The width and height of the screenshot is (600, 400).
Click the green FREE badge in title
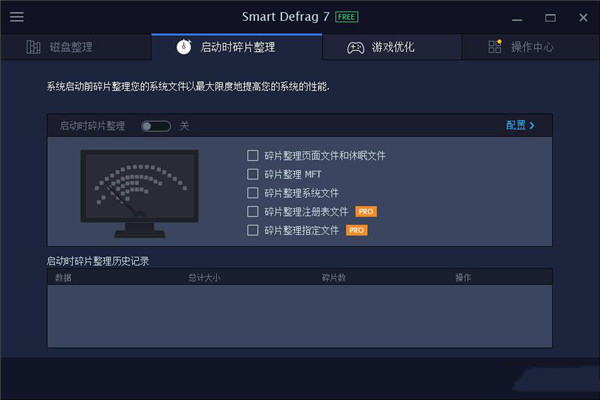[347, 17]
